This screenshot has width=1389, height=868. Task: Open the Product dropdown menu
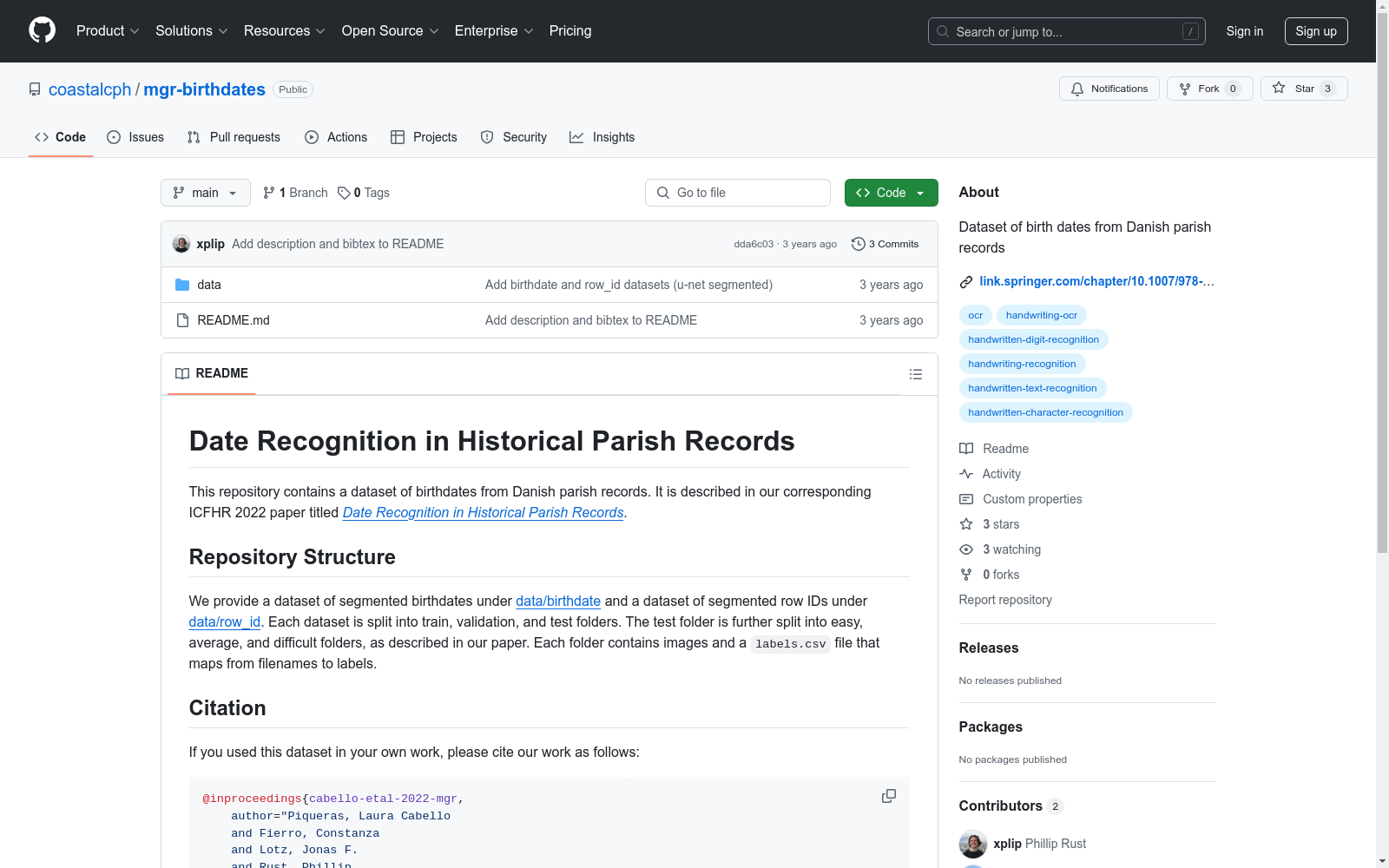coord(108,31)
